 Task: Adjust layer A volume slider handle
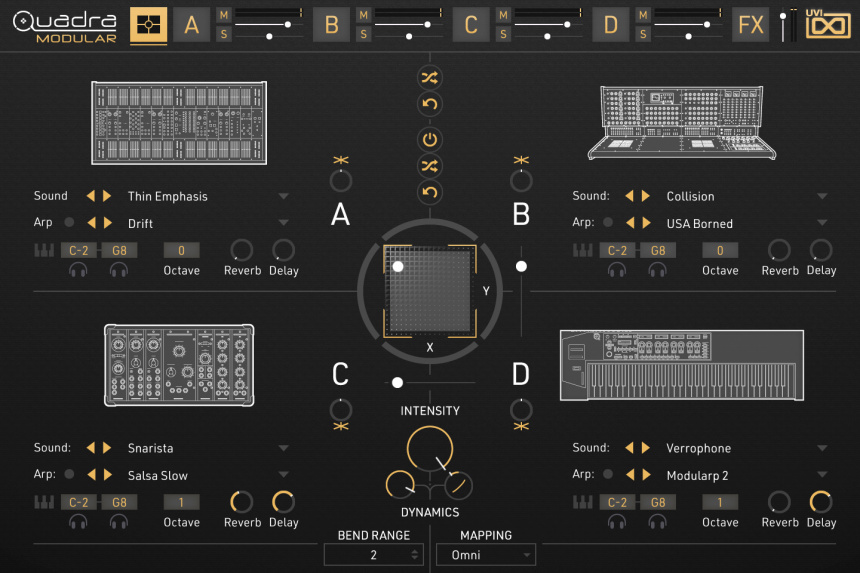tap(287, 25)
